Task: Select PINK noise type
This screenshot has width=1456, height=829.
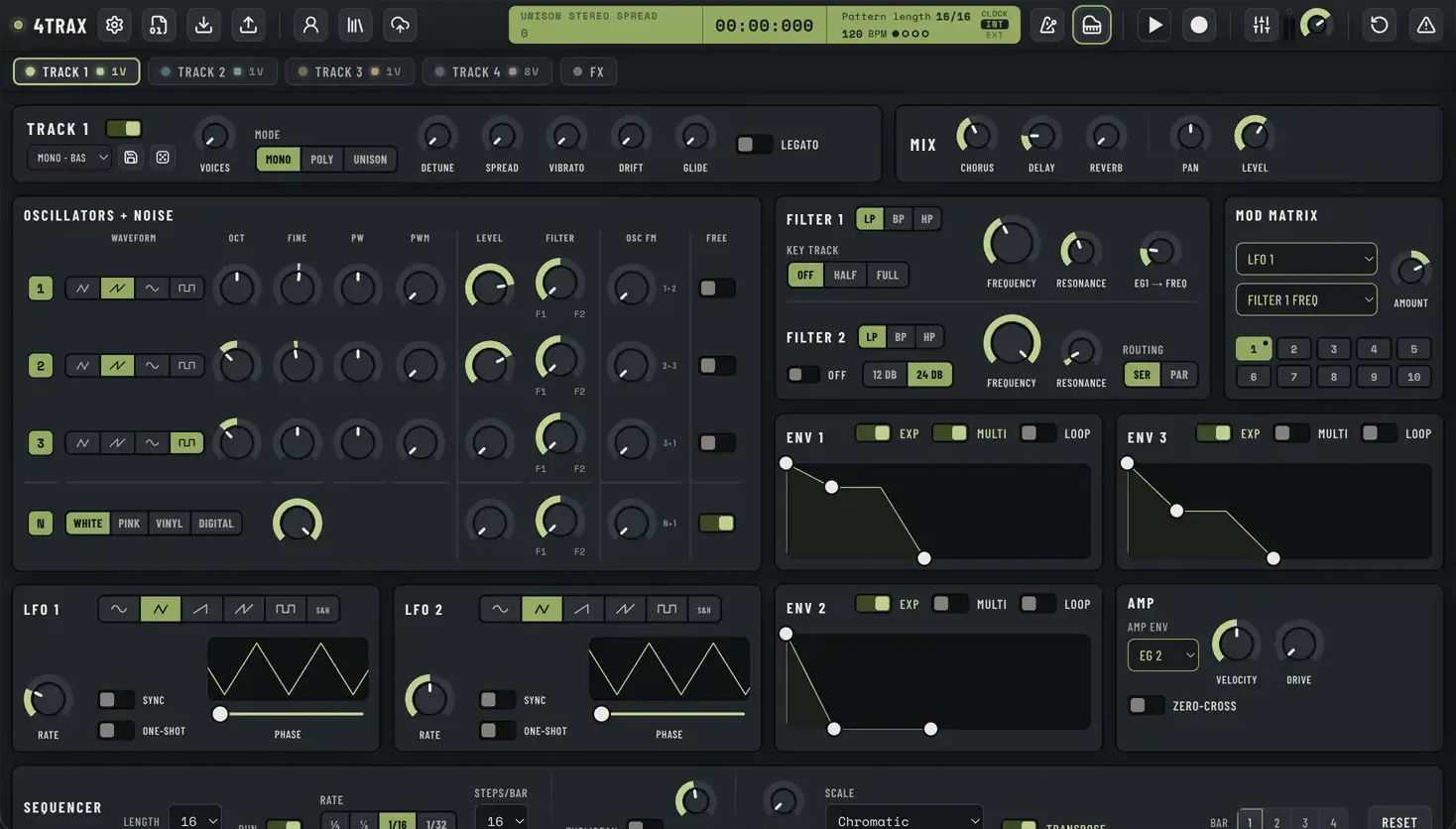Action: (x=129, y=524)
